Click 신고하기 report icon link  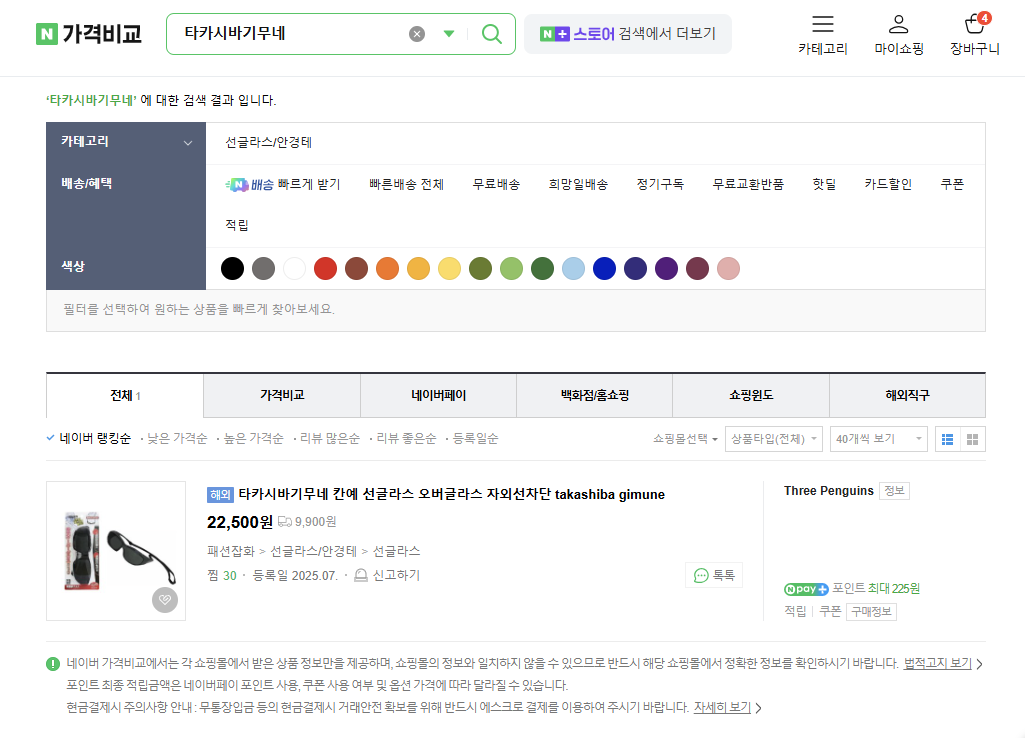(387, 575)
